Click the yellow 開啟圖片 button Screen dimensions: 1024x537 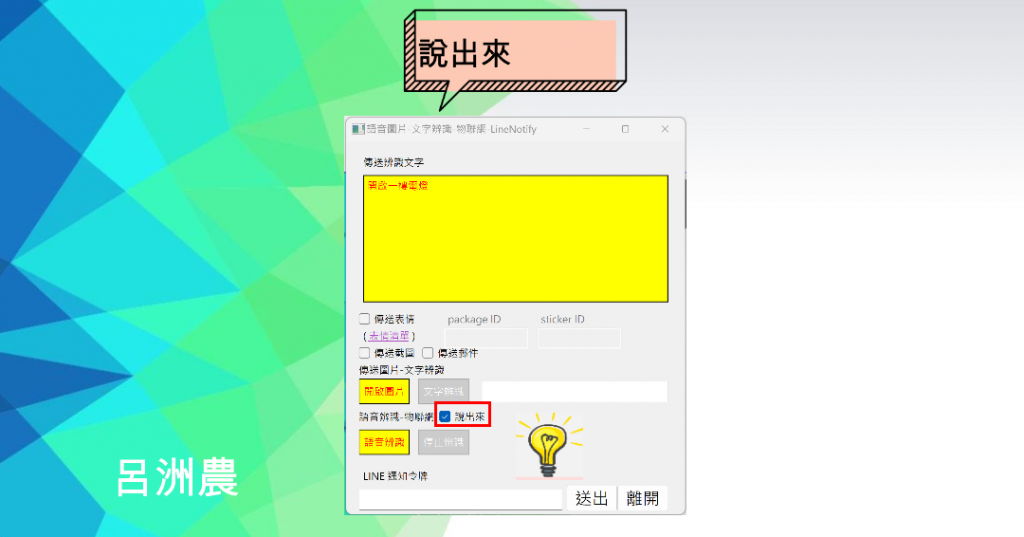coord(384,391)
